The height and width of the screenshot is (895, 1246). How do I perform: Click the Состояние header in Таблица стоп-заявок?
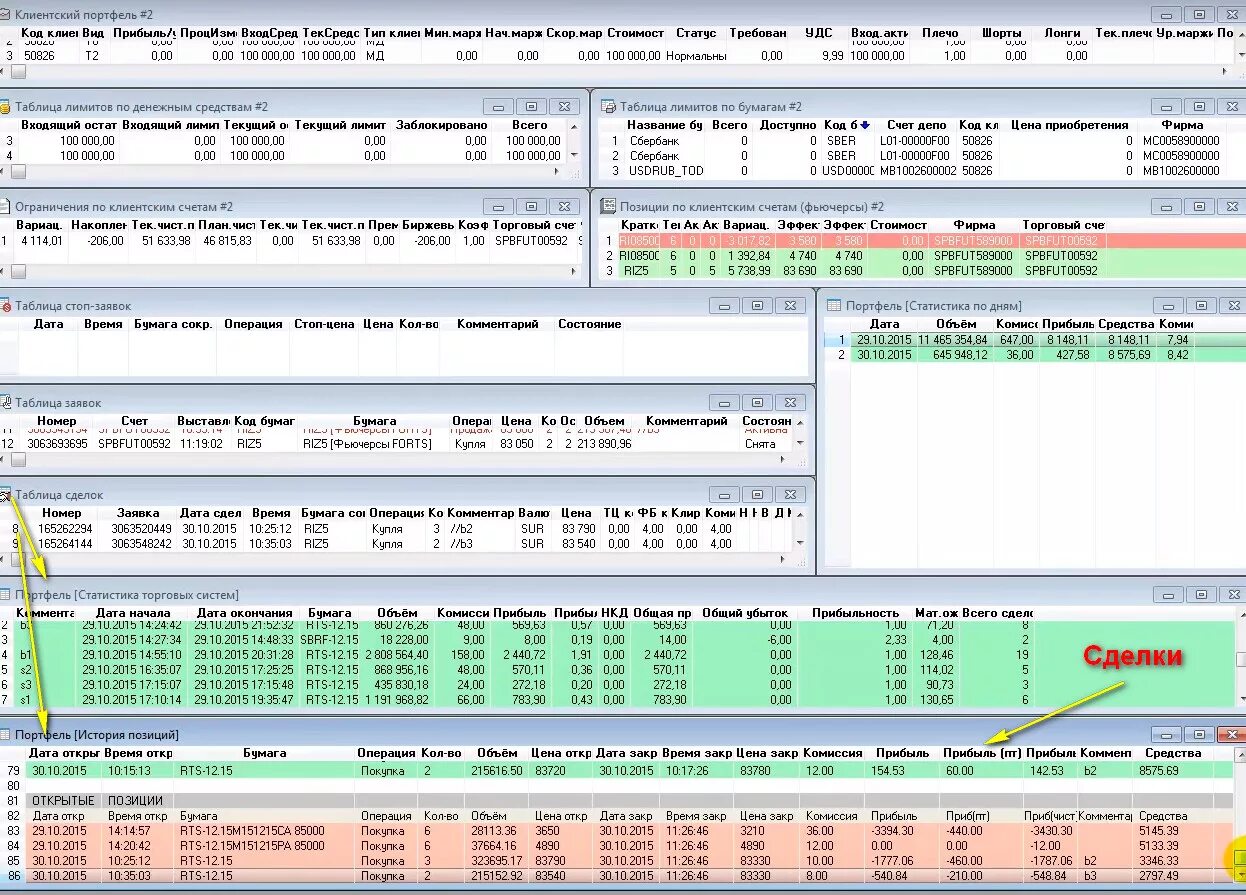tap(590, 324)
